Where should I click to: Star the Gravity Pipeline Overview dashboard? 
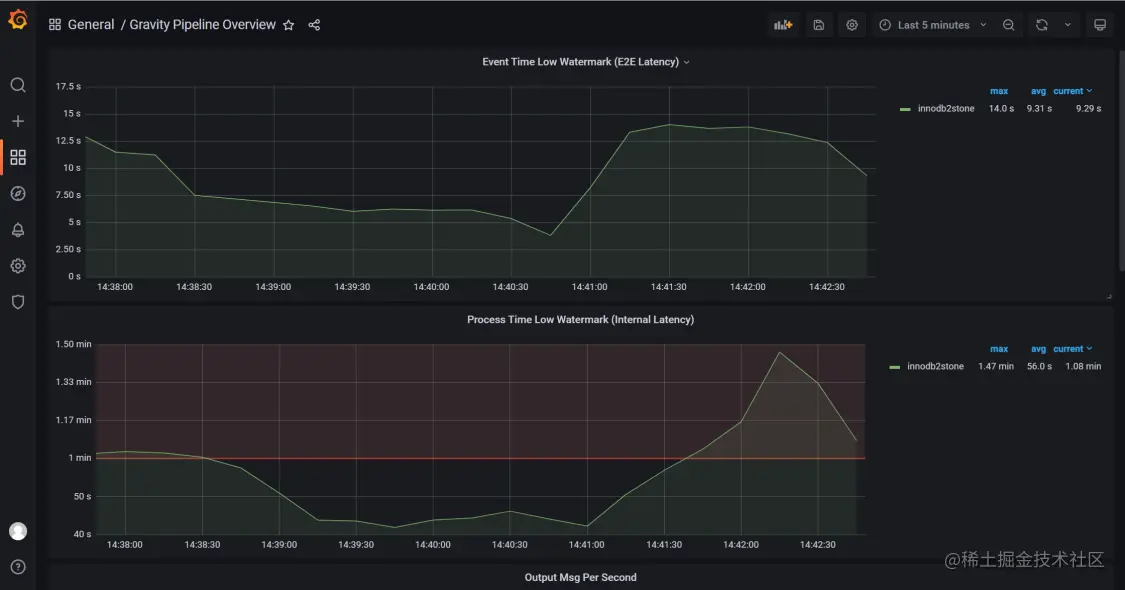(x=288, y=25)
